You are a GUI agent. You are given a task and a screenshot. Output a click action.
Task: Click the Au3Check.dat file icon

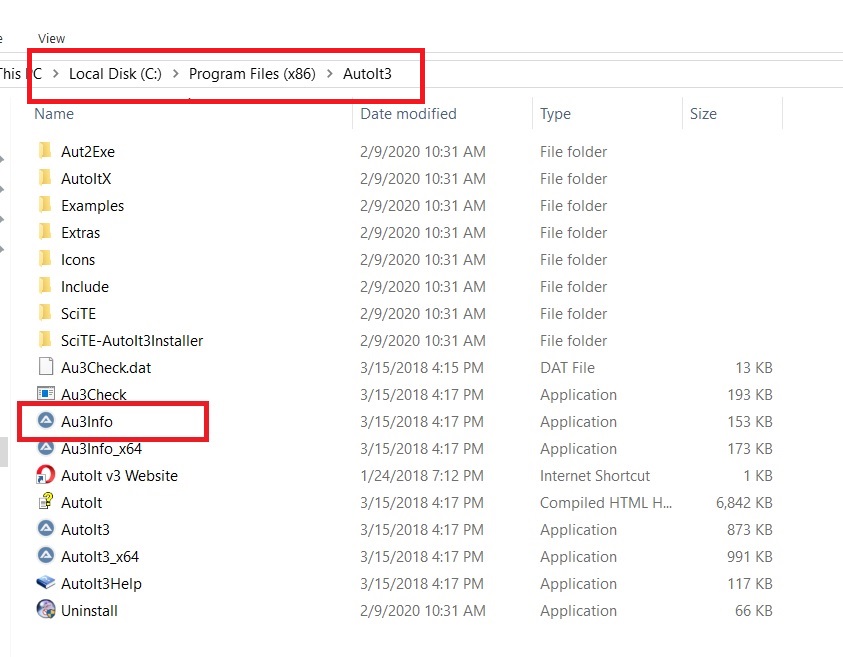(45, 368)
